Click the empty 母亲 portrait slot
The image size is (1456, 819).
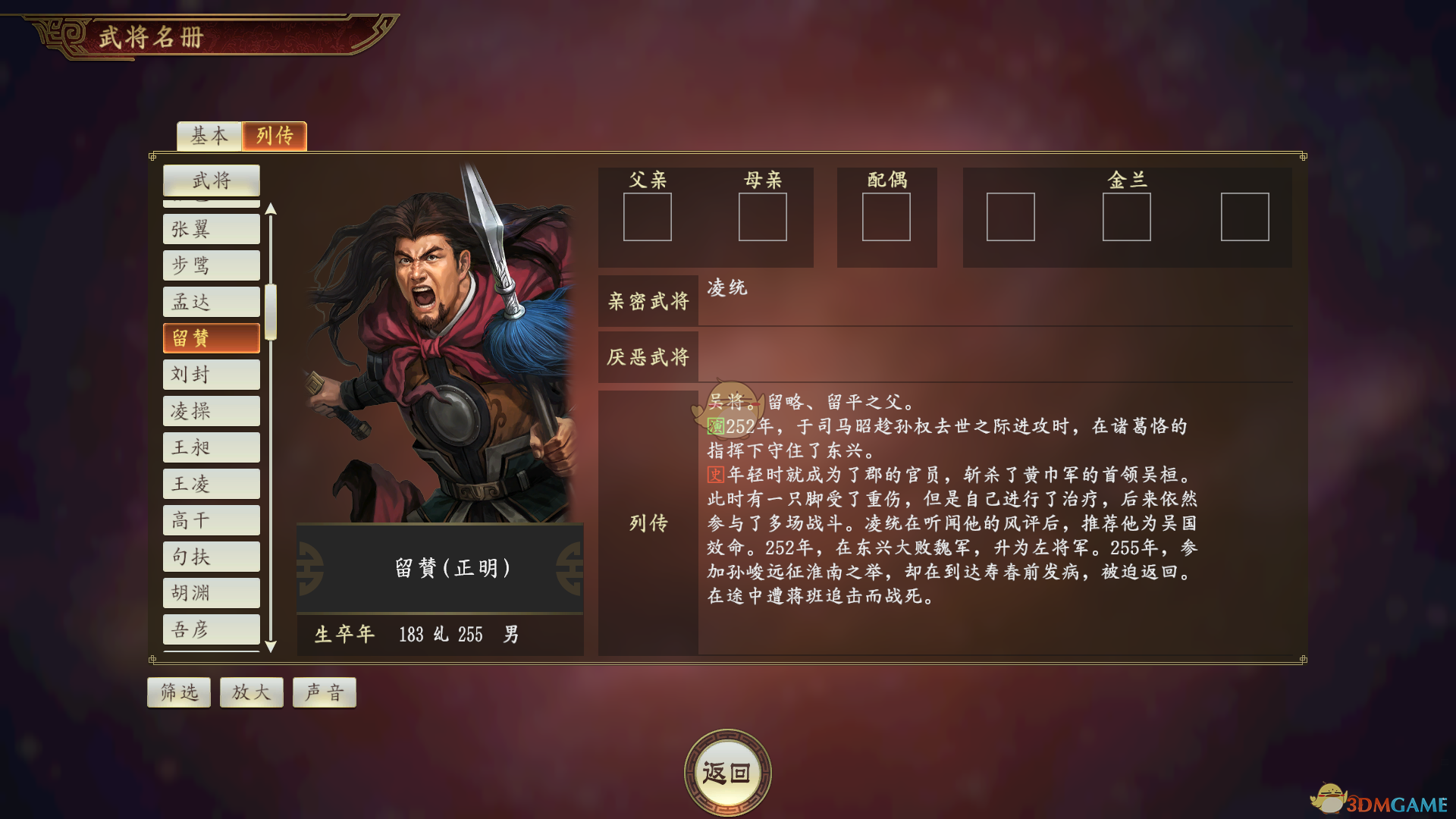pos(763,217)
